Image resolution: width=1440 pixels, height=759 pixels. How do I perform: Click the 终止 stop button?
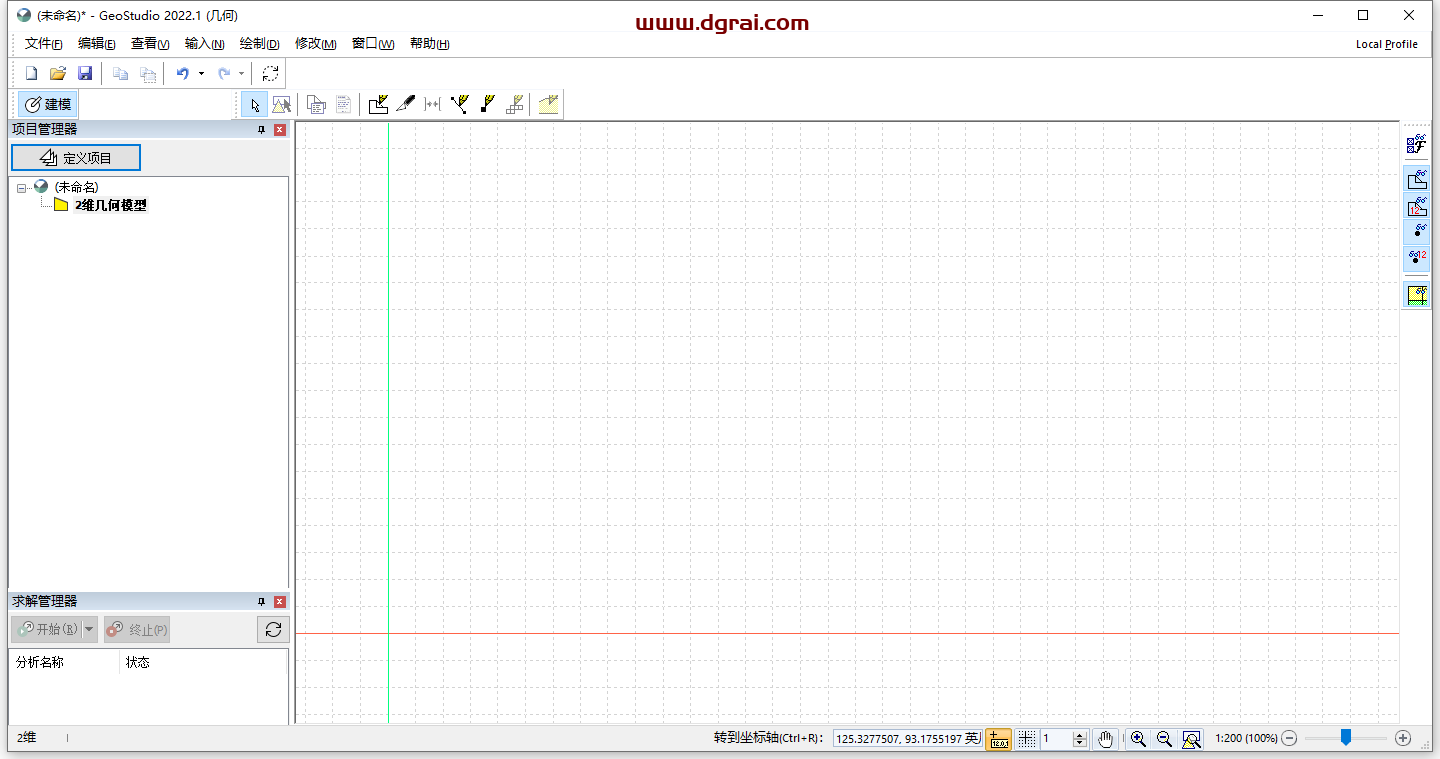tap(137, 629)
